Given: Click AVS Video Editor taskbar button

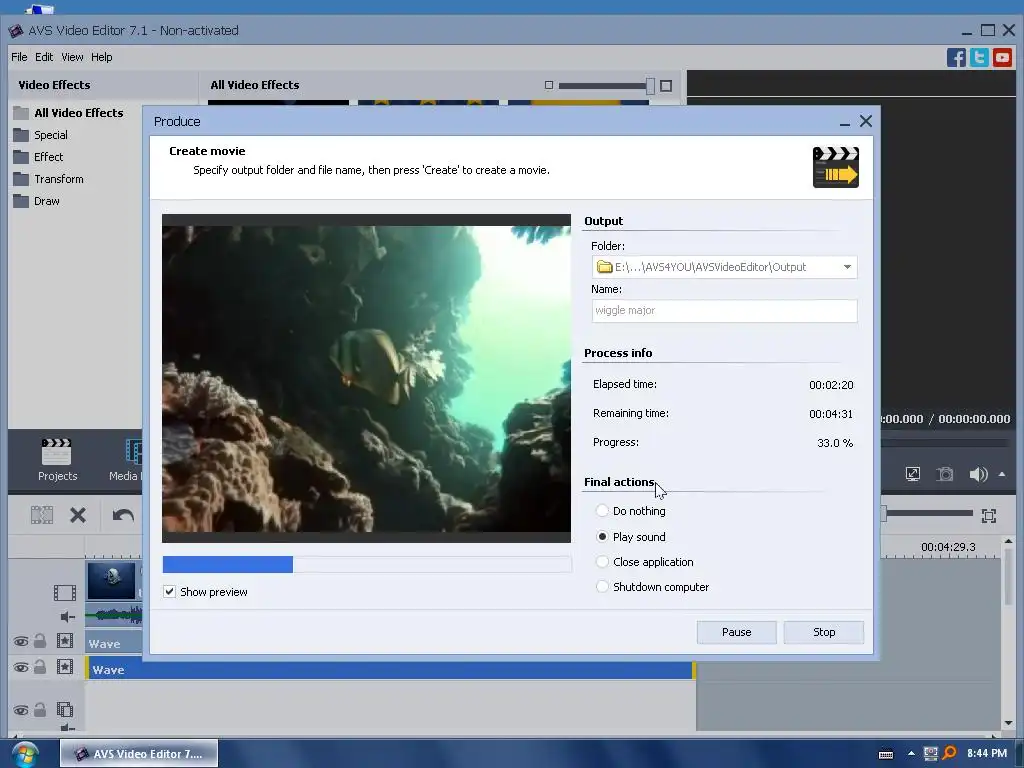Looking at the screenshot, I should [139, 754].
